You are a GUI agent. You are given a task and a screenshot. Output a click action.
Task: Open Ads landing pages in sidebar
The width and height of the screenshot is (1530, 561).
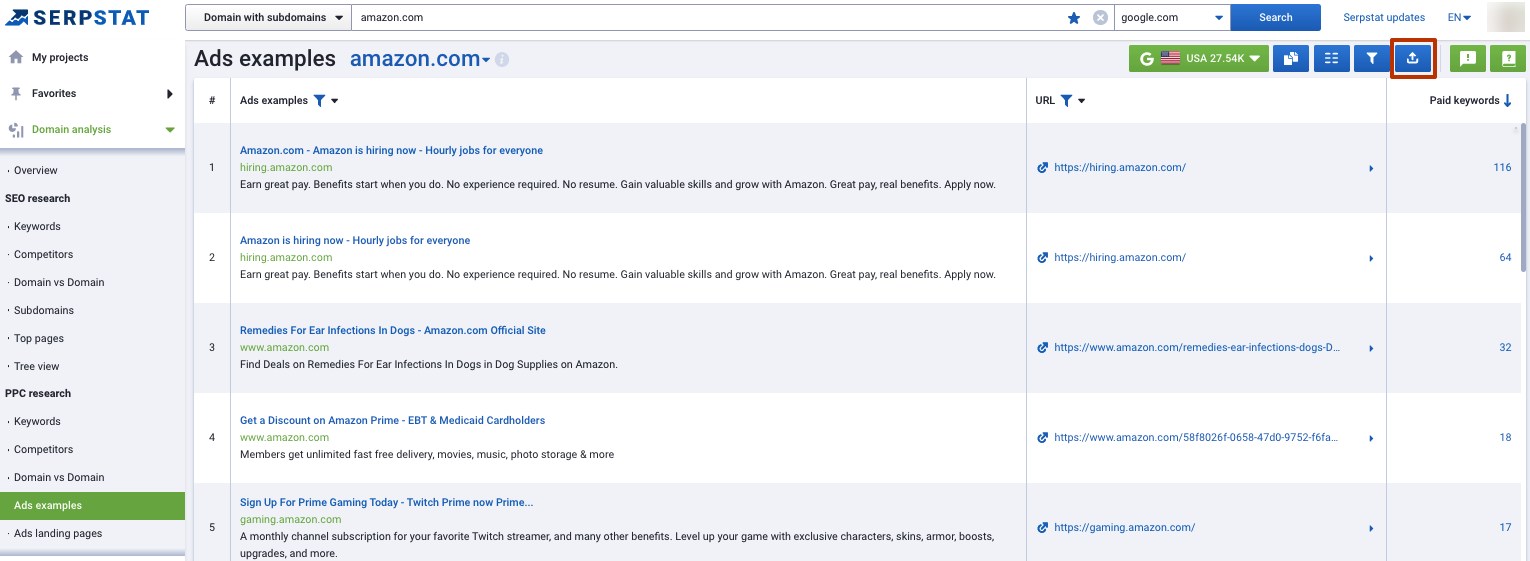click(58, 533)
